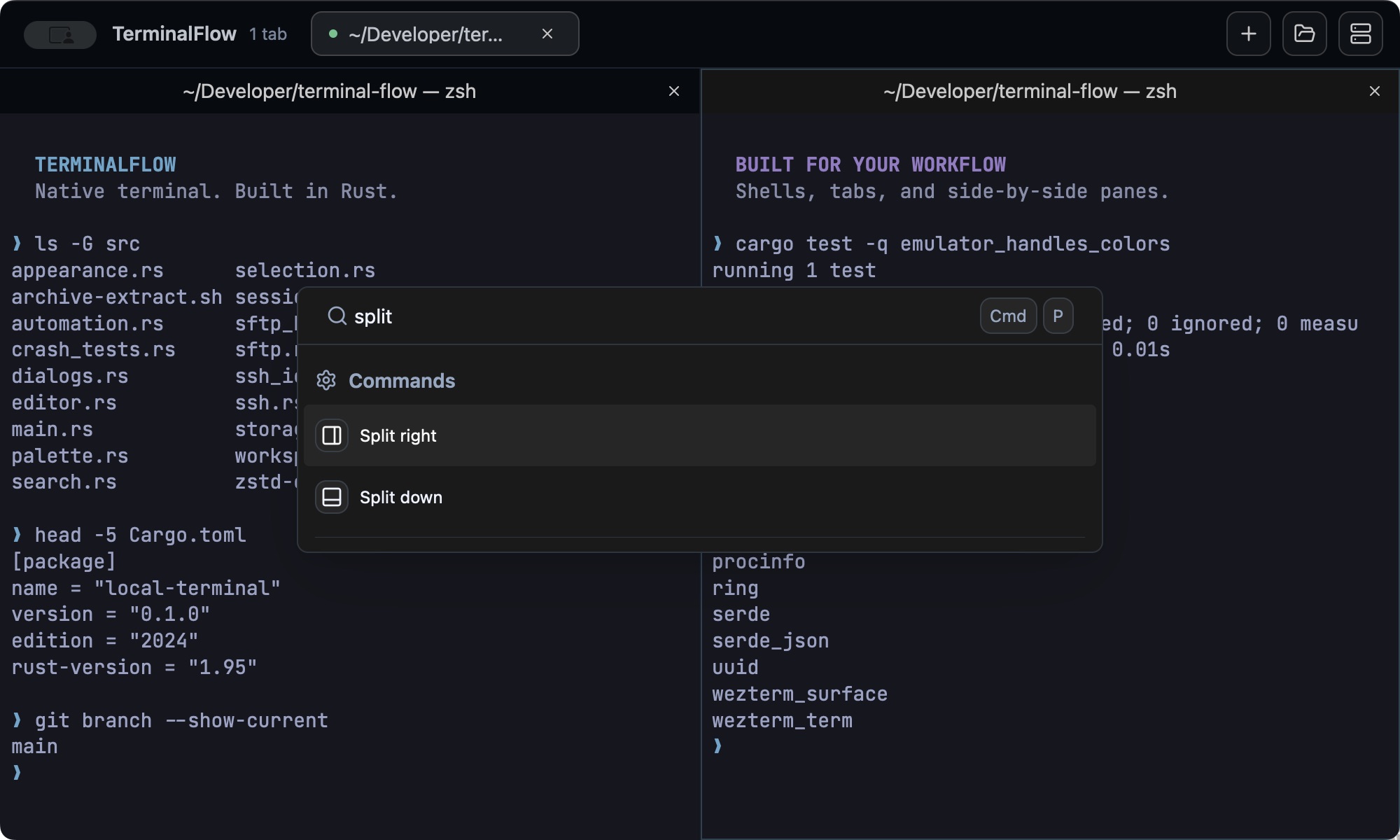This screenshot has width=1400, height=840.
Task: Click search.rs in the listing
Action: click(x=64, y=482)
